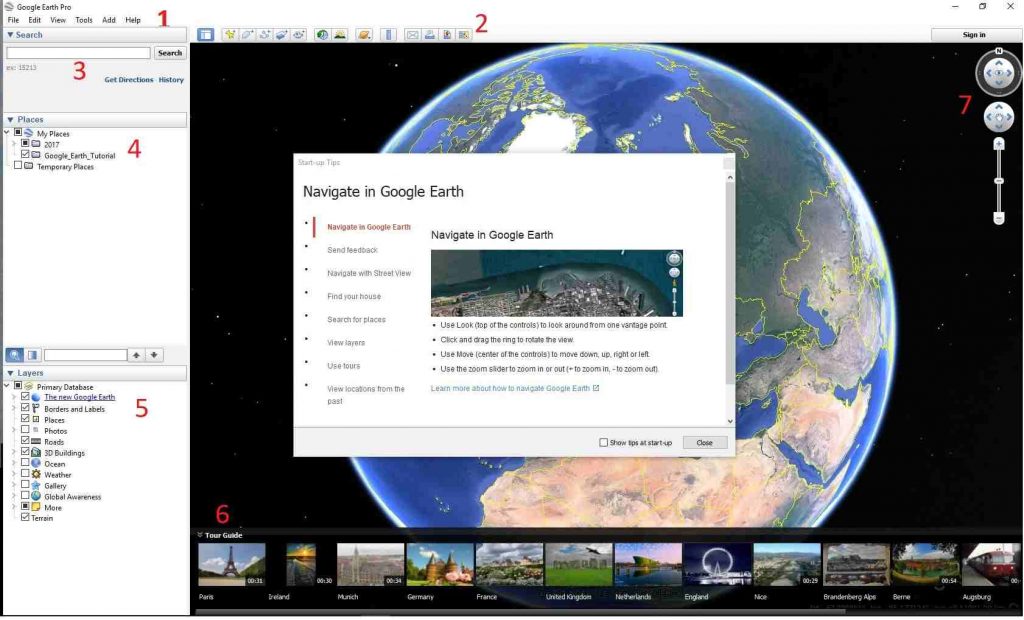Collapse the Layers panel header
This screenshot has width=1024, height=620.
pyautogui.click(x=11, y=372)
